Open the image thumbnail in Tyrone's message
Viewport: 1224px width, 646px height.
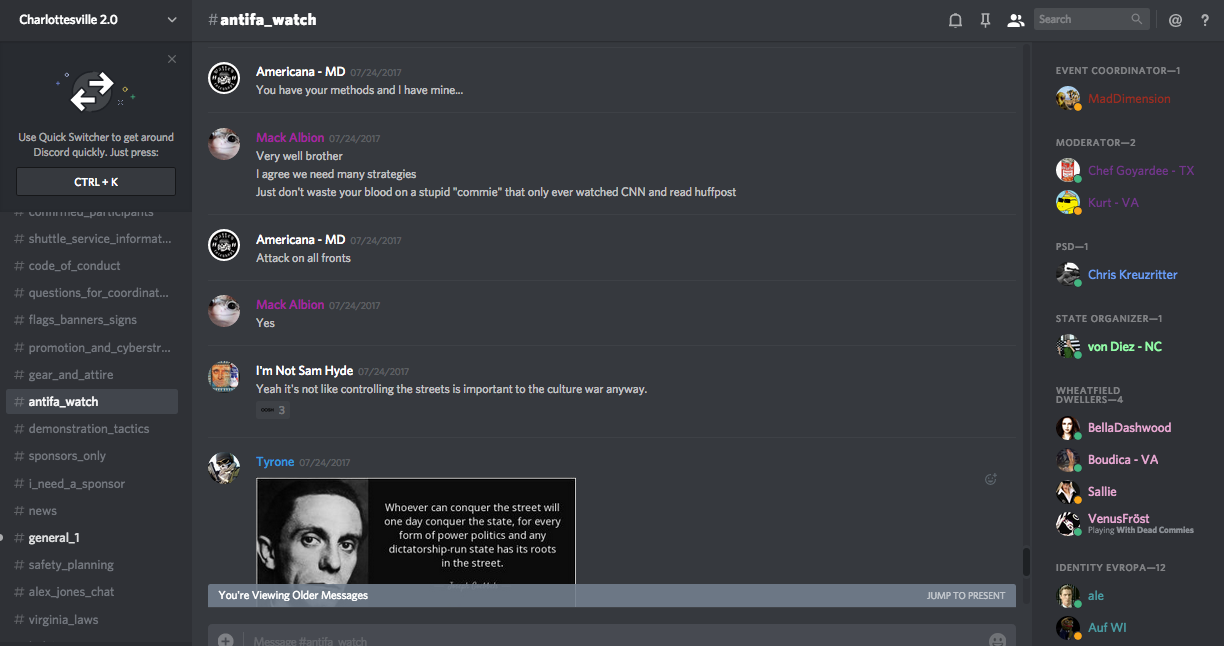(x=415, y=530)
